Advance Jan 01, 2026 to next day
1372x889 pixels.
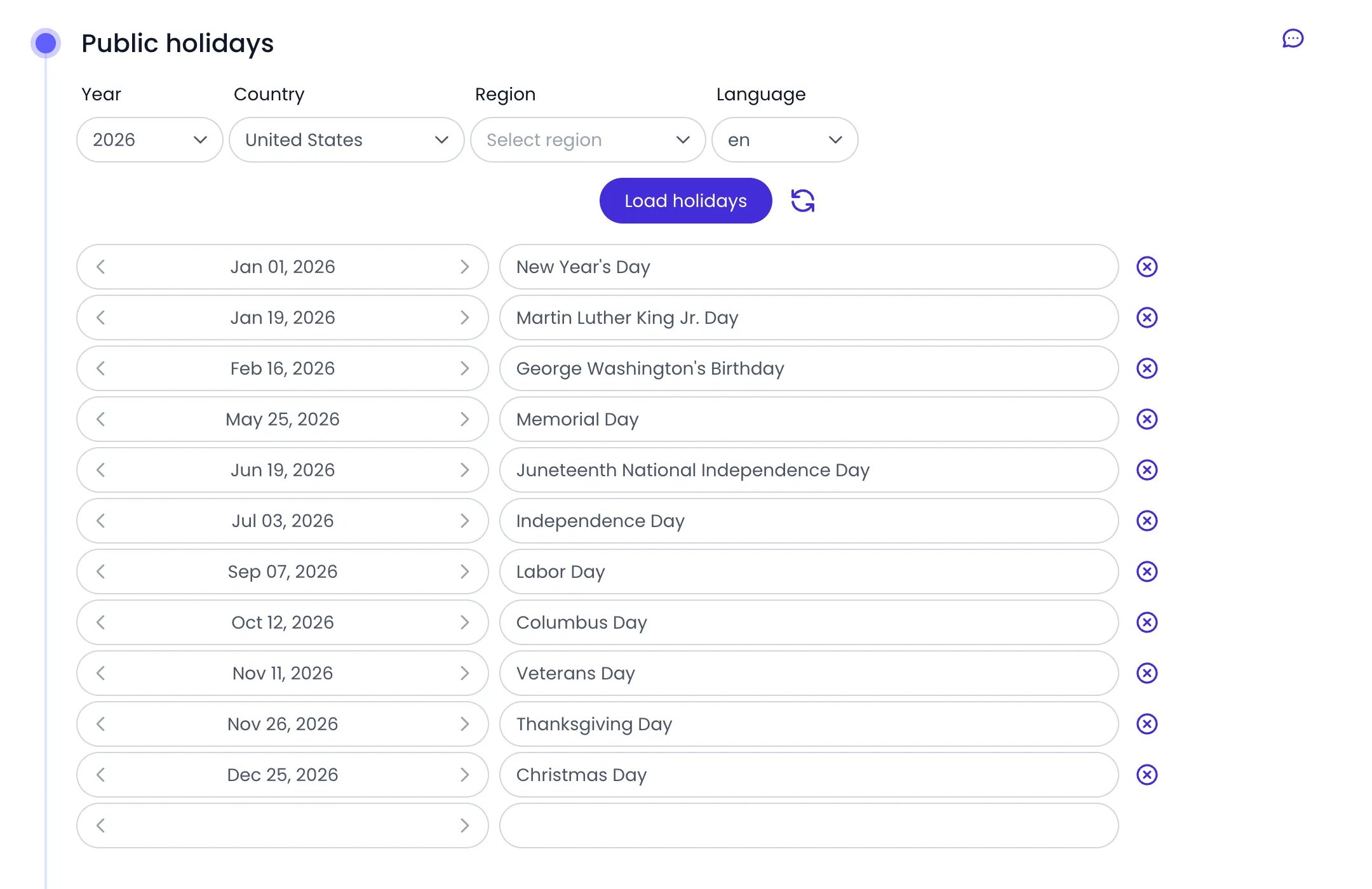coord(465,267)
